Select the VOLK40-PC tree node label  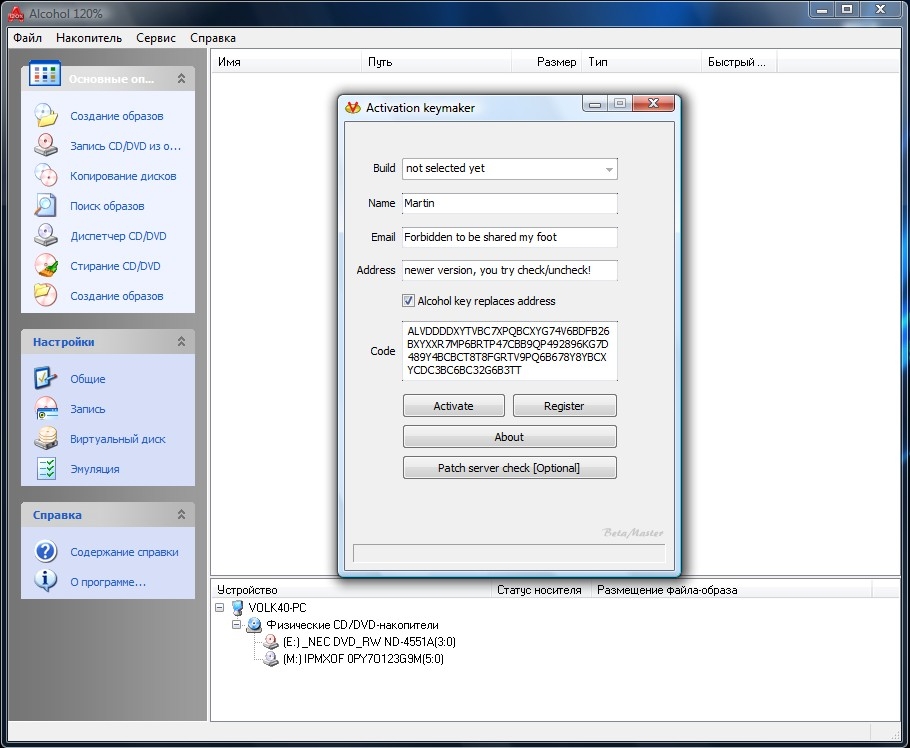[277, 608]
